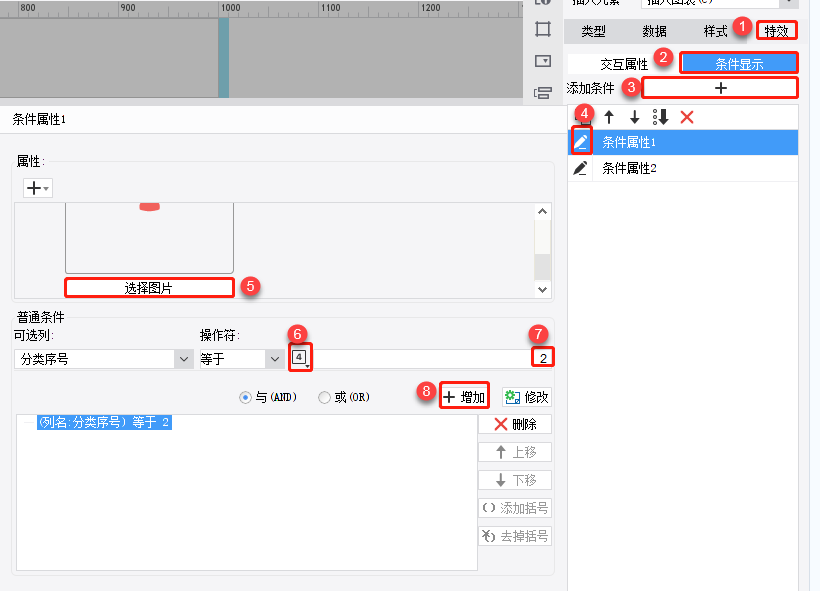This screenshot has width=820, height=591.
Task: Click the image preview thumbnail
Action: pyautogui.click(x=149, y=238)
